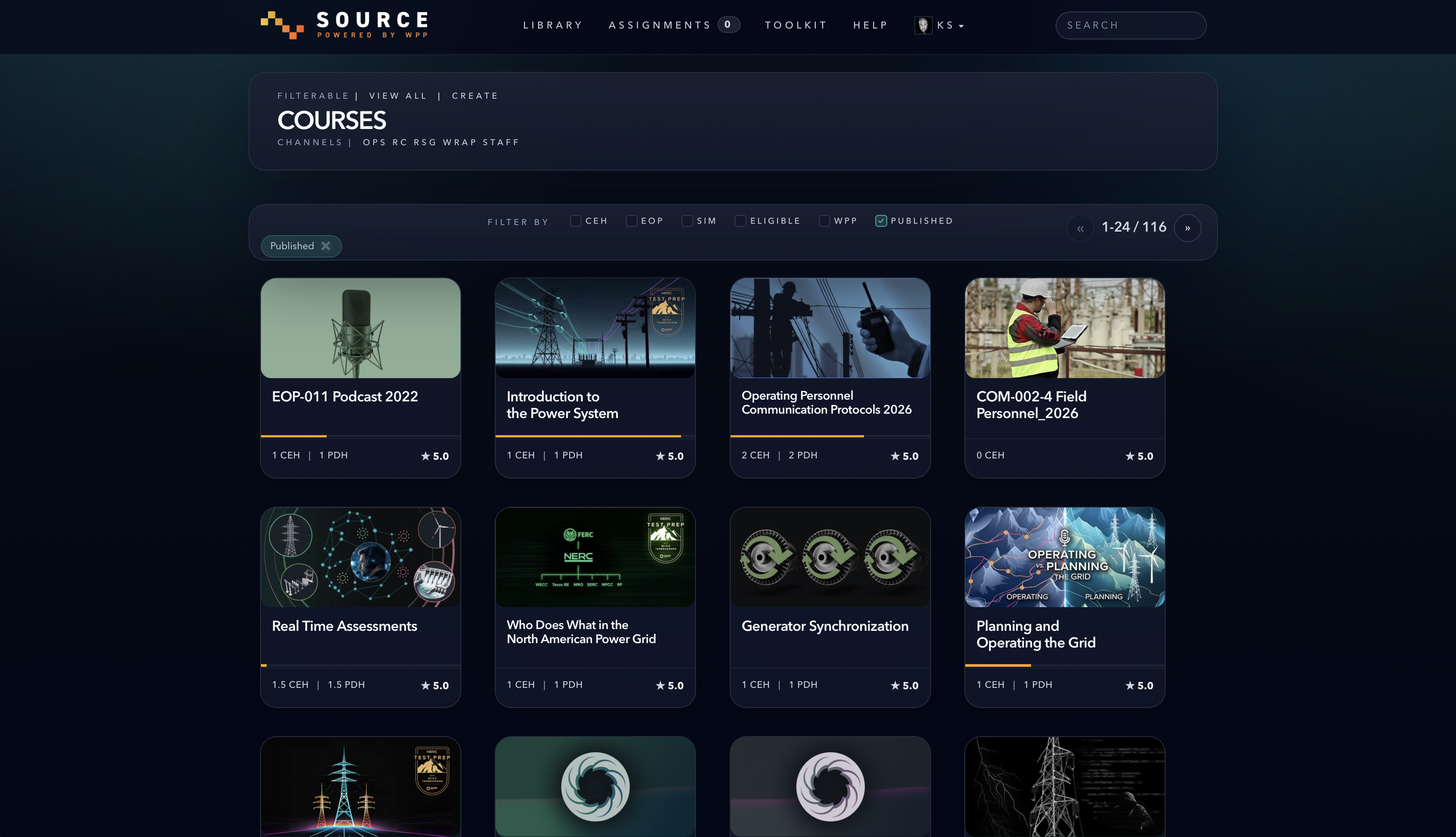The width and height of the screenshot is (1456, 837).
Task: Click the KS user avatar picture
Action: [923, 25]
